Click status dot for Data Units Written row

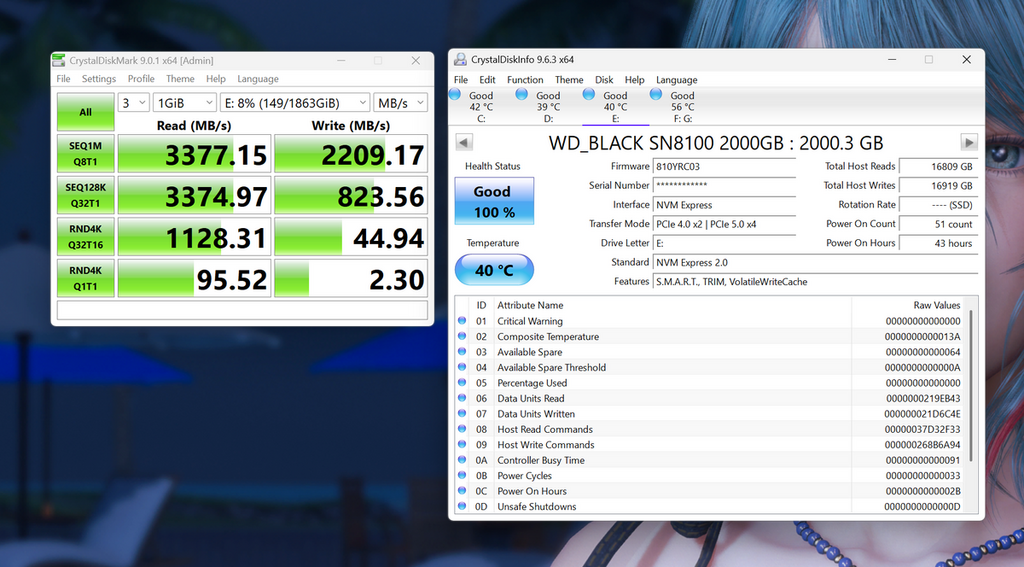(462, 413)
